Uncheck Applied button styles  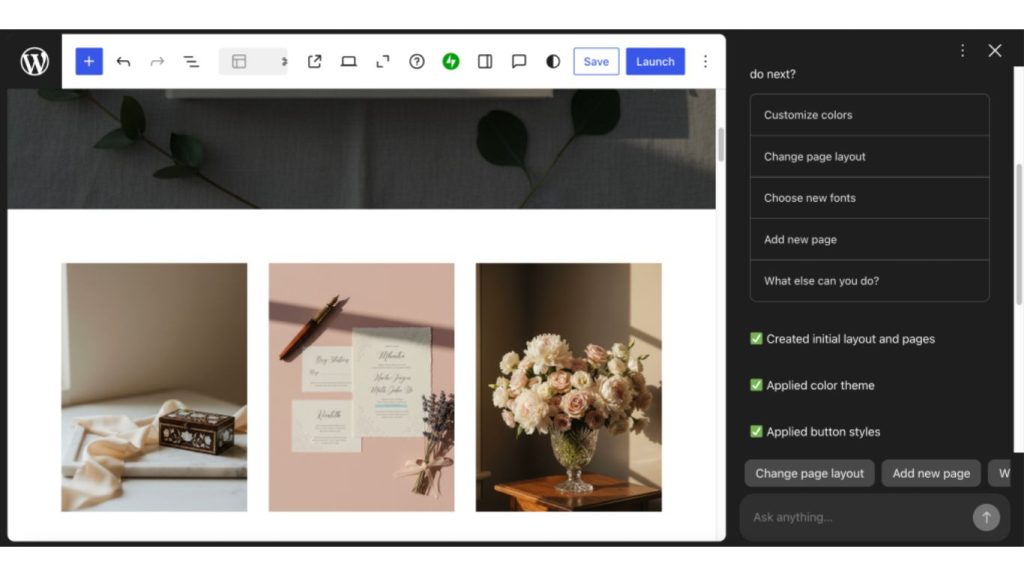(757, 431)
